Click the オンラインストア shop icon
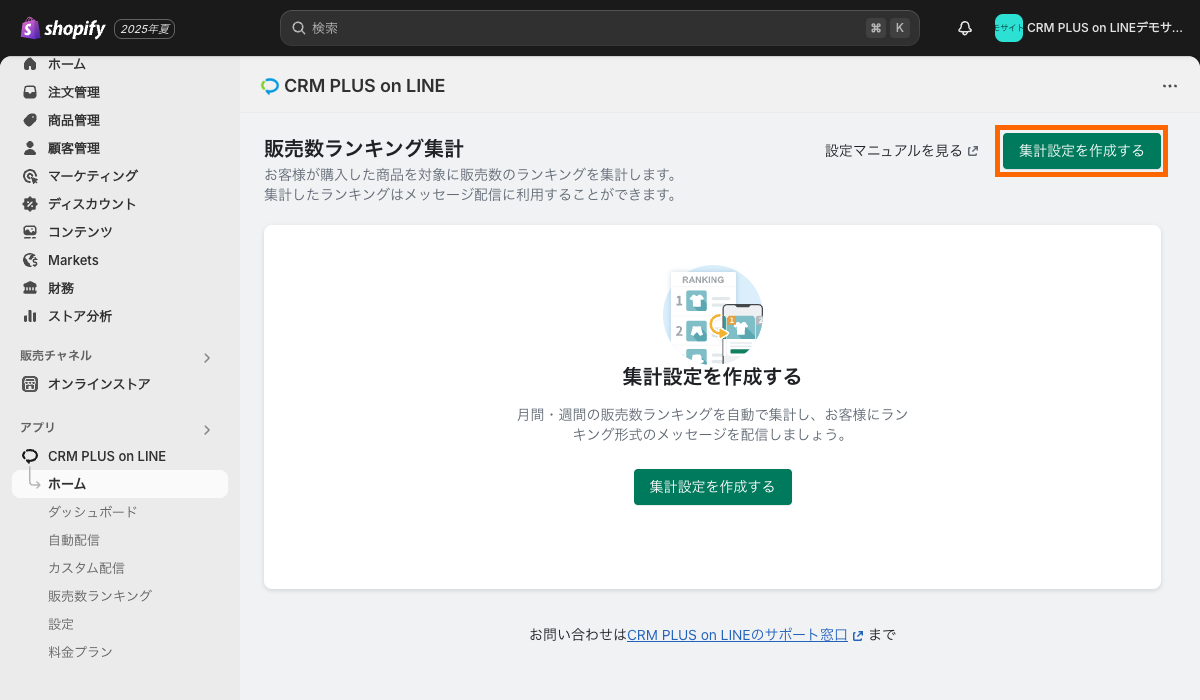 tap(30, 384)
